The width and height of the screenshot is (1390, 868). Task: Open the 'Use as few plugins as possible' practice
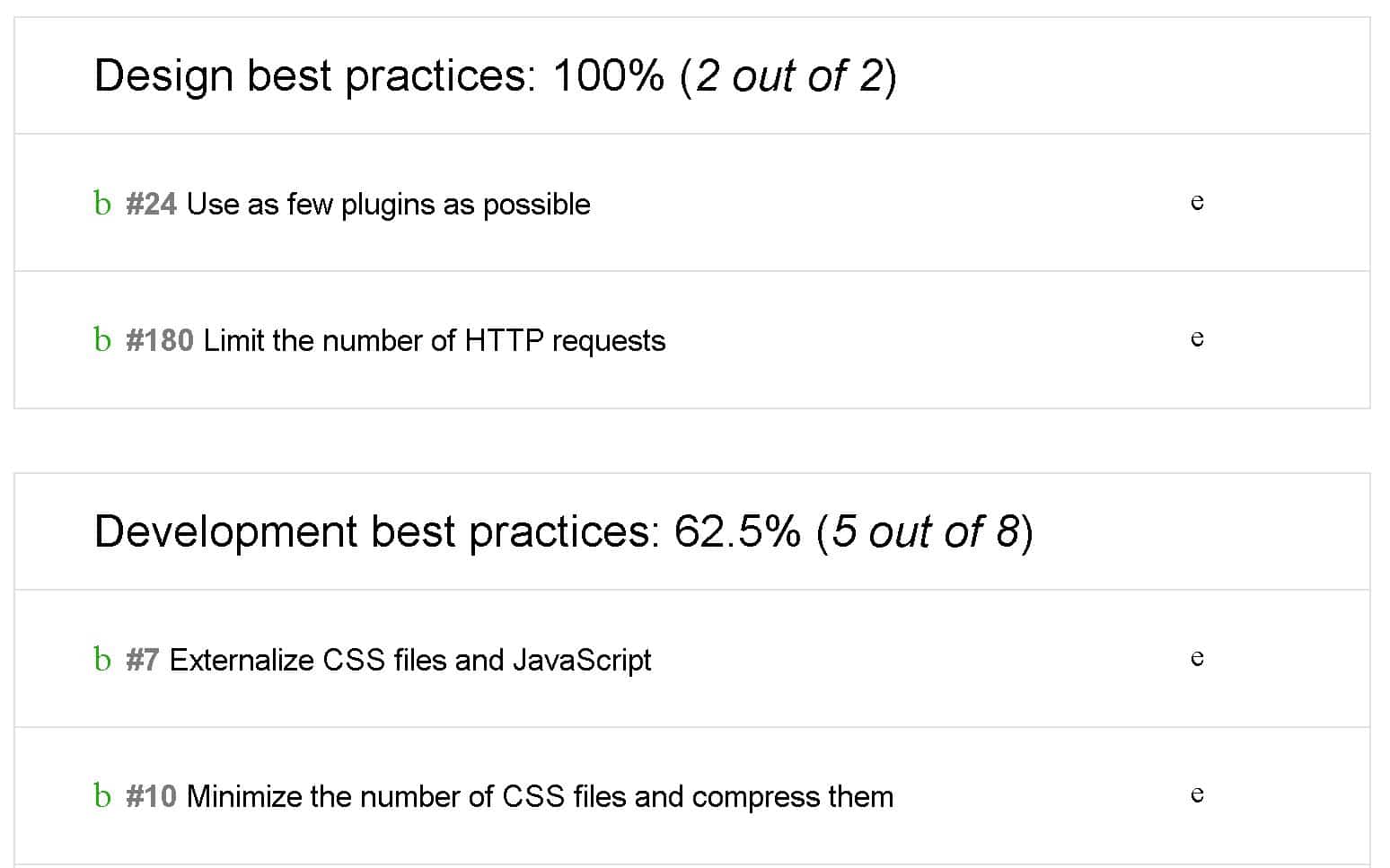[x=388, y=205]
